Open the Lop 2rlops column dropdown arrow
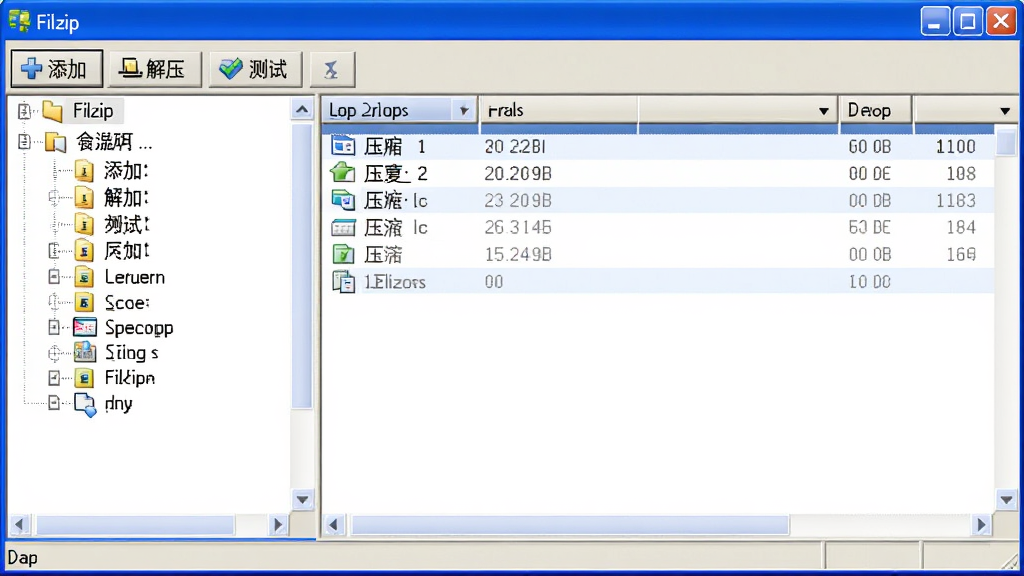This screenshot has width=1024, height=576. [464, 110]
